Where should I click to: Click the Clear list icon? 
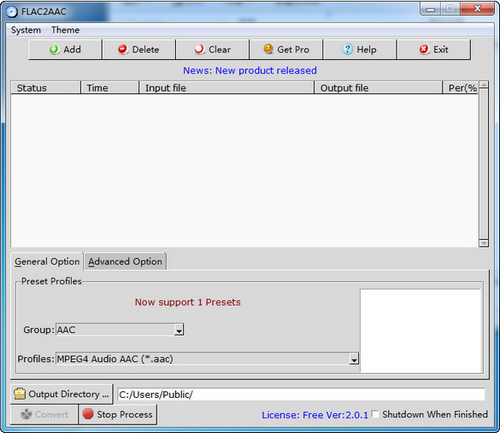pyautogui.click(x=199, y=49)
